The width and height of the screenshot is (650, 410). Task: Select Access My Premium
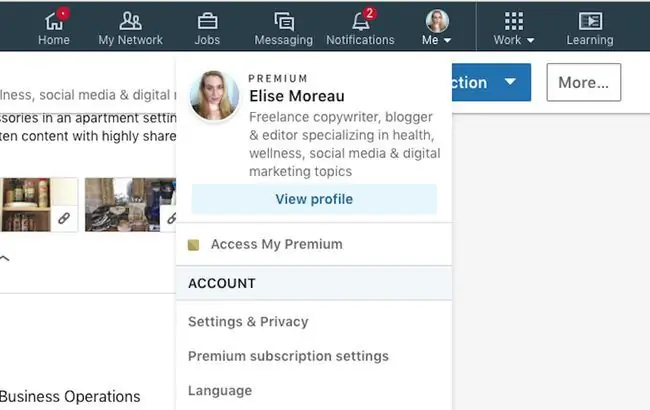(x=276, y=244)
